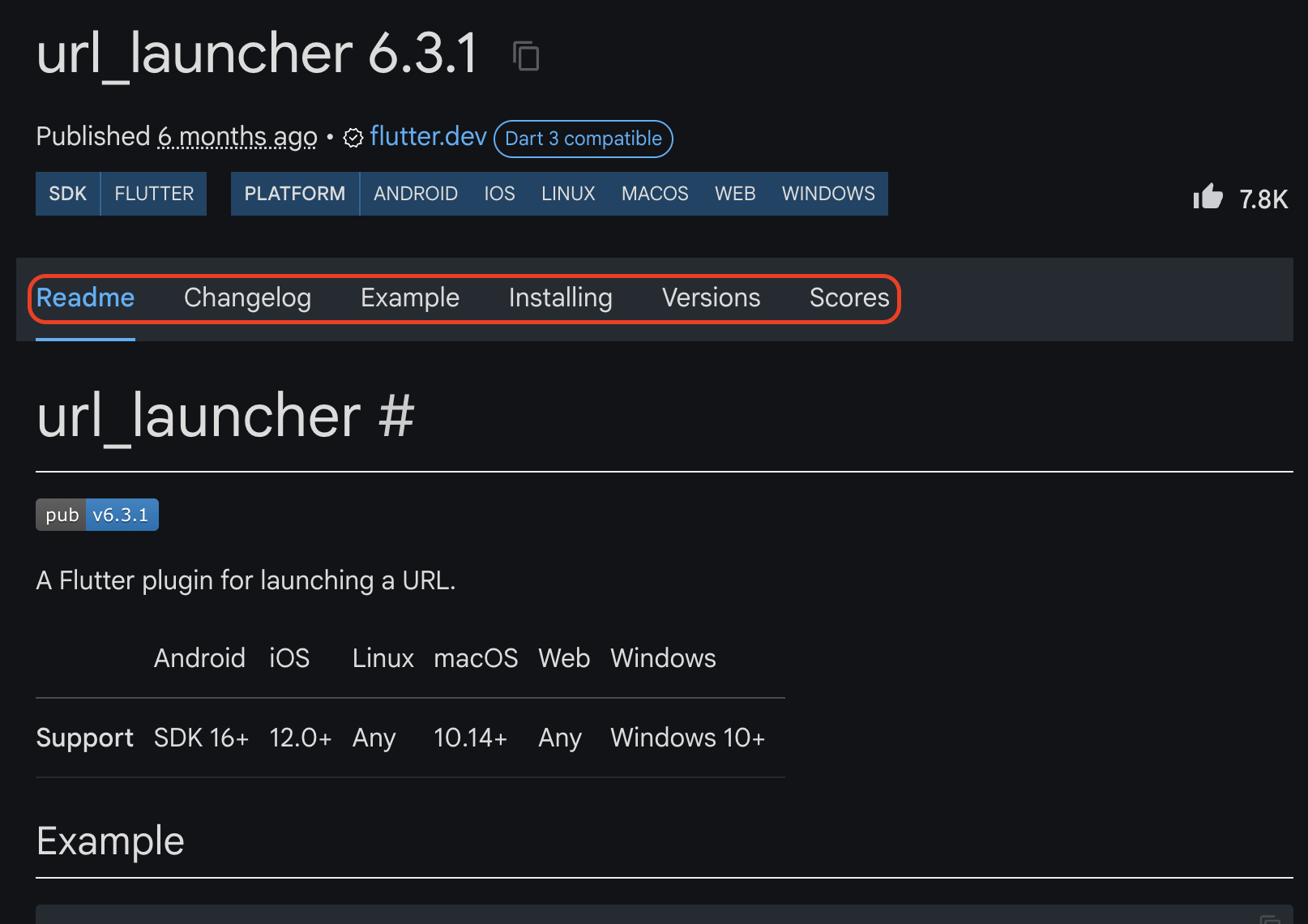Viewport: 1308px width, 924px height.
Task: Click the '12.0+' table cell
Action: click(301, 738)
